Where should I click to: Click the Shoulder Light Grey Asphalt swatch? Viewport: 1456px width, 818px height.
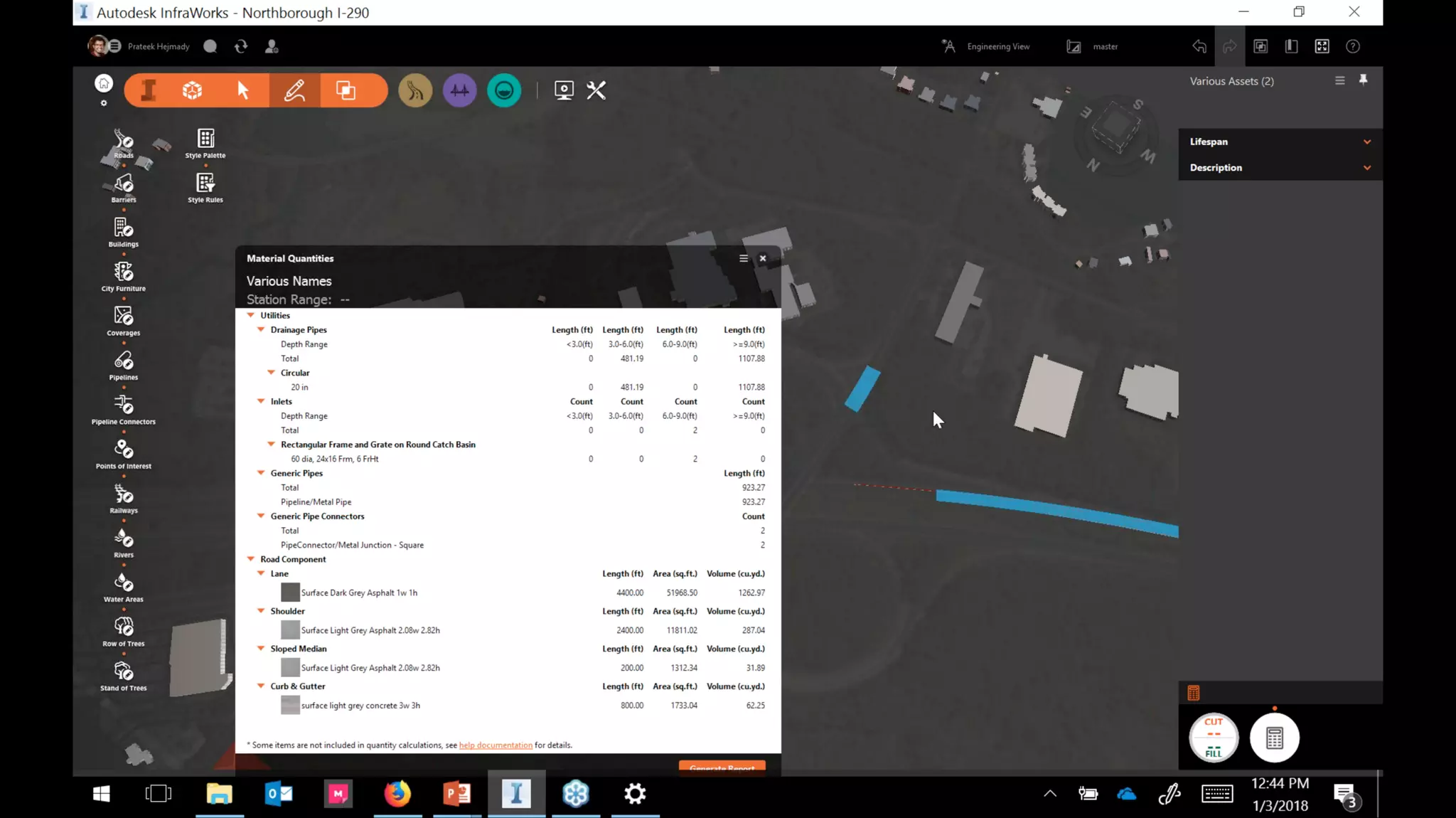pos(290,630)
